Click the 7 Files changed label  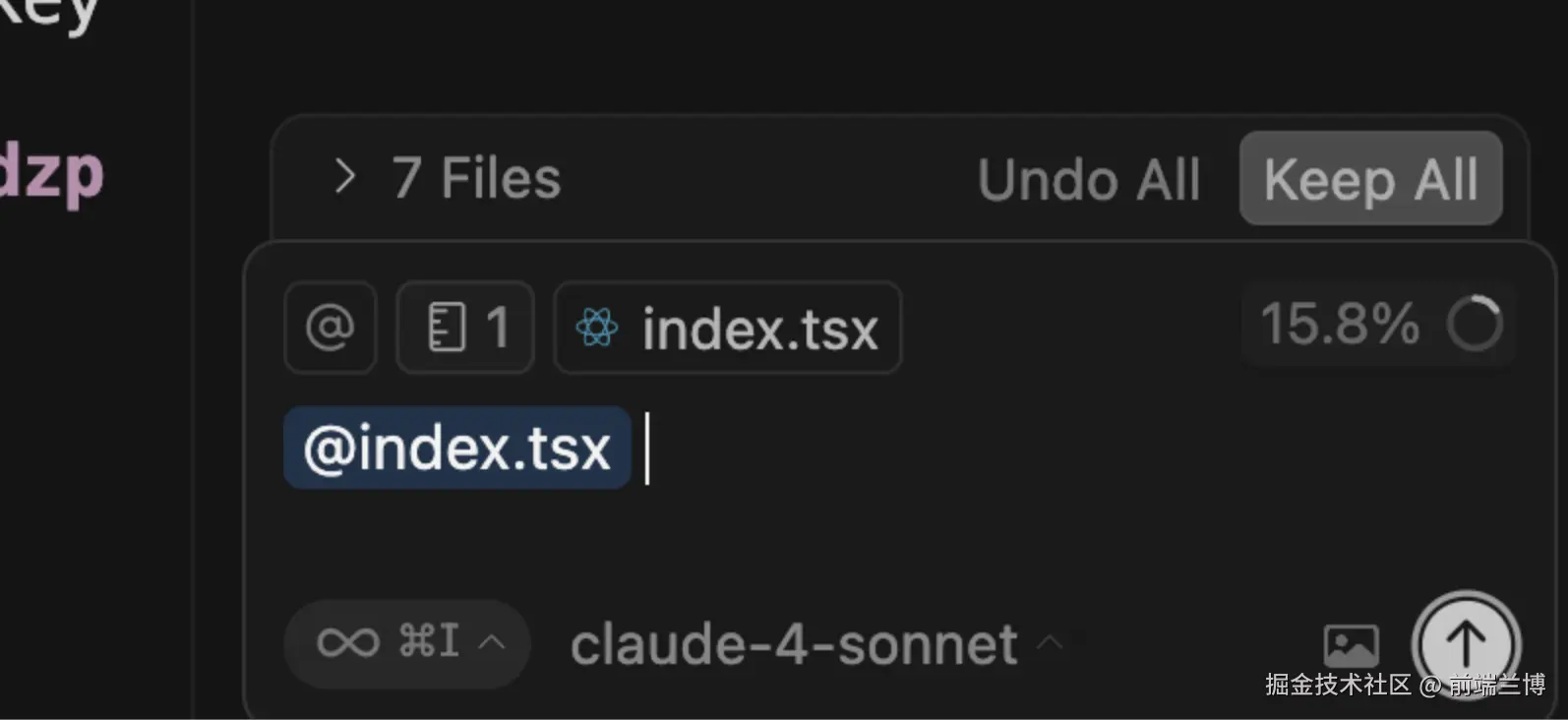click(x=476, y=178)
